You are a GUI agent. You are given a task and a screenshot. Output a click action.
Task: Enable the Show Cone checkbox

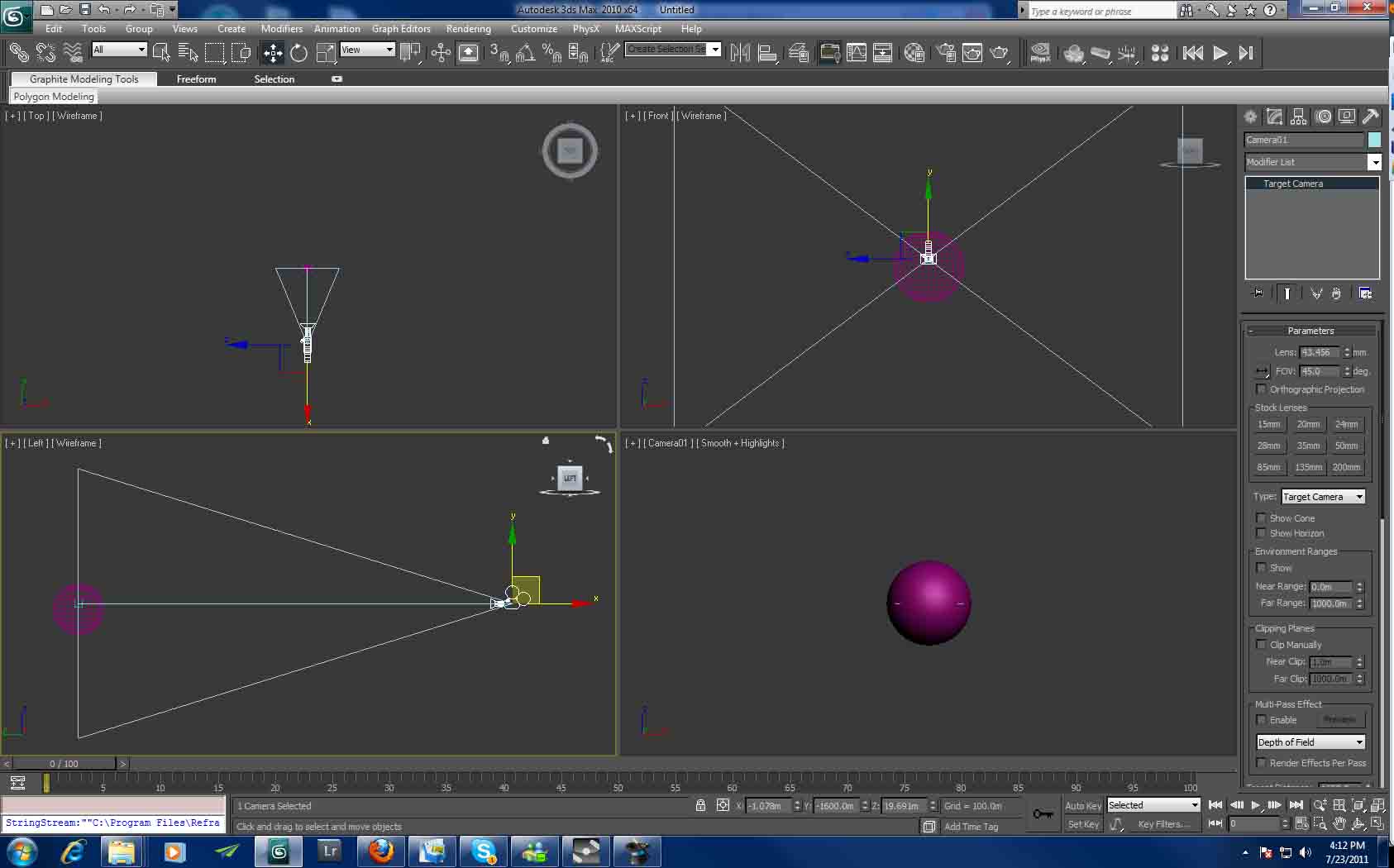(x=1261, y=518)
